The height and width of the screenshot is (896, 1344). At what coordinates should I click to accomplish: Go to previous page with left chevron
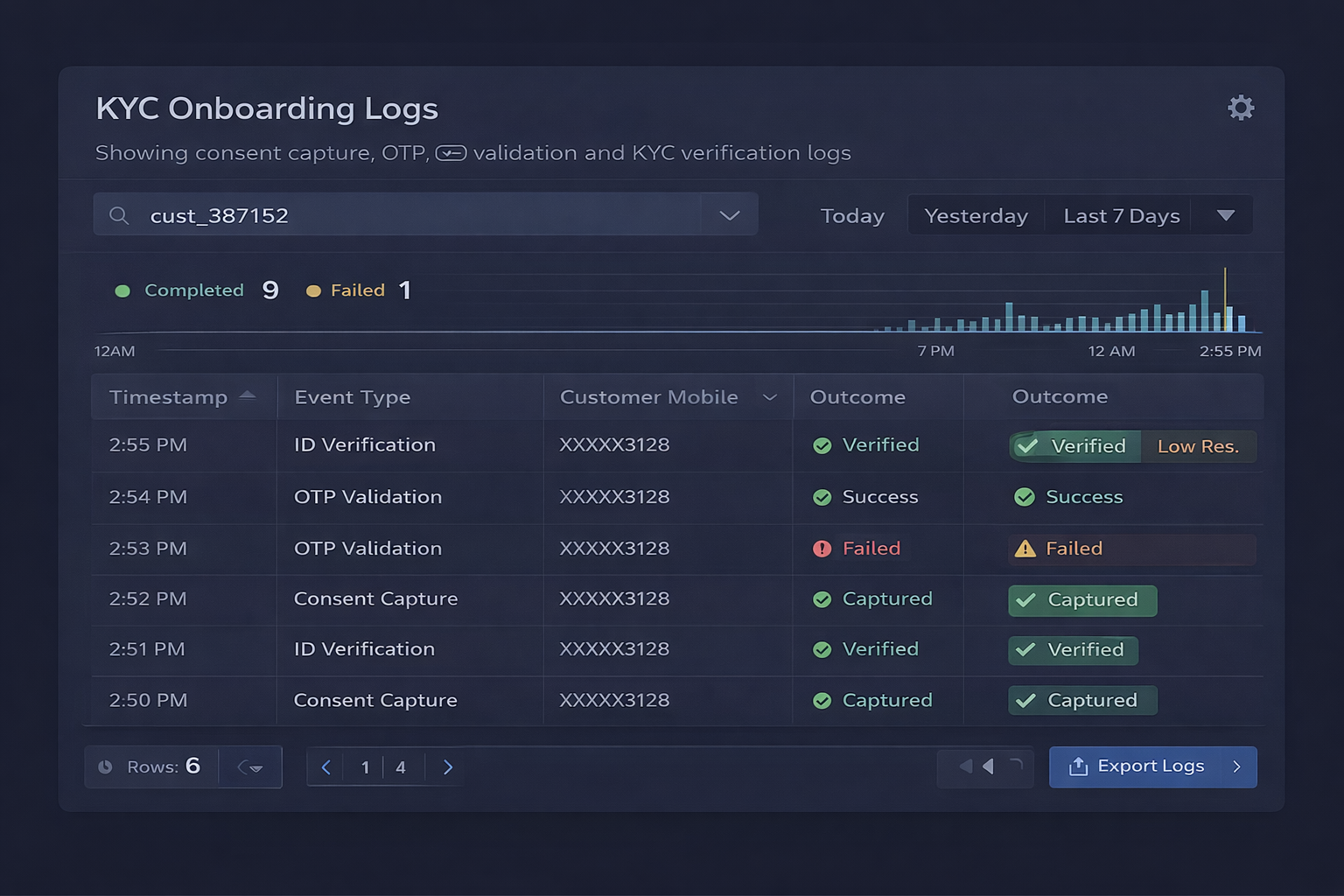point(326,767)
